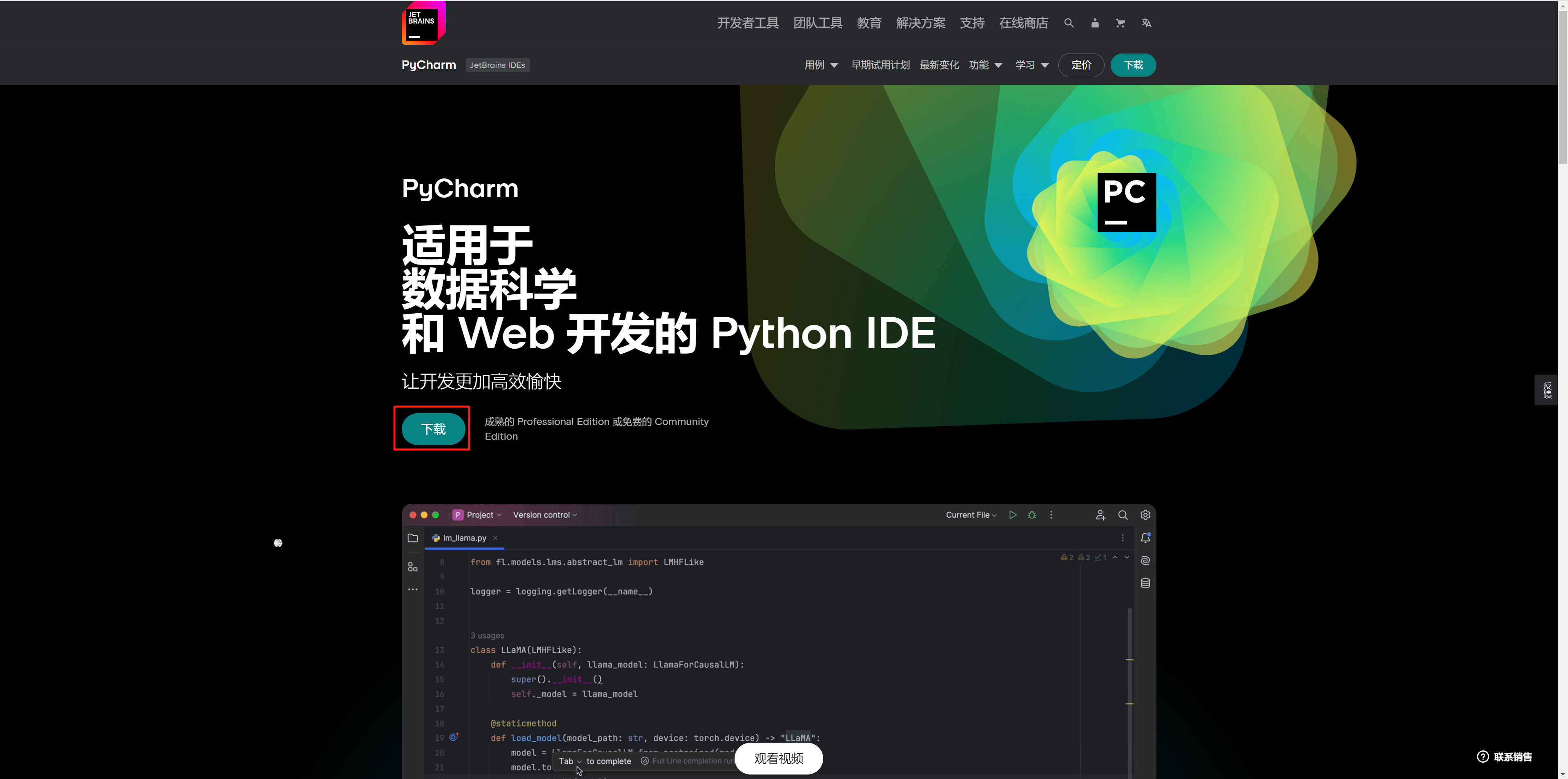Screen dimensions: 1568x779
Task: Click the JetBrains IDEs tag
Action: [497, 65]
